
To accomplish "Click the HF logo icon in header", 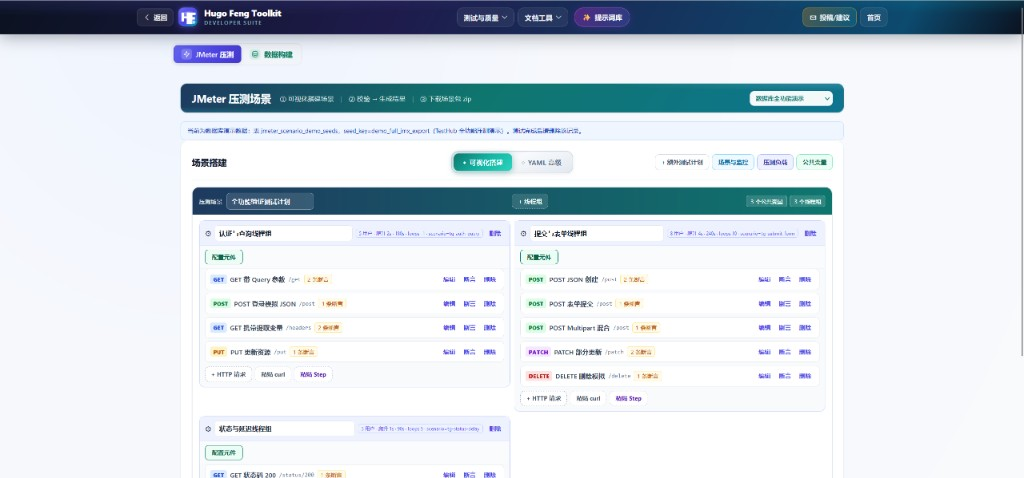I will (188, 17).
